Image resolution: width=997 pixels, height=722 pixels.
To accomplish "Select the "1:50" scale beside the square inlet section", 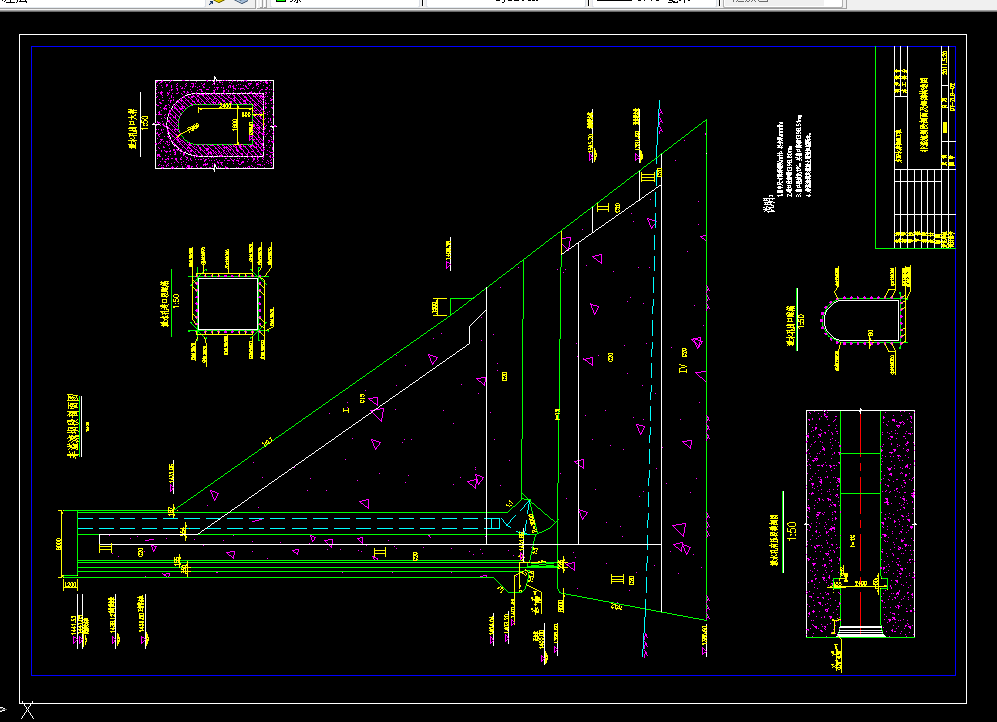I will [x=176, y=300].
